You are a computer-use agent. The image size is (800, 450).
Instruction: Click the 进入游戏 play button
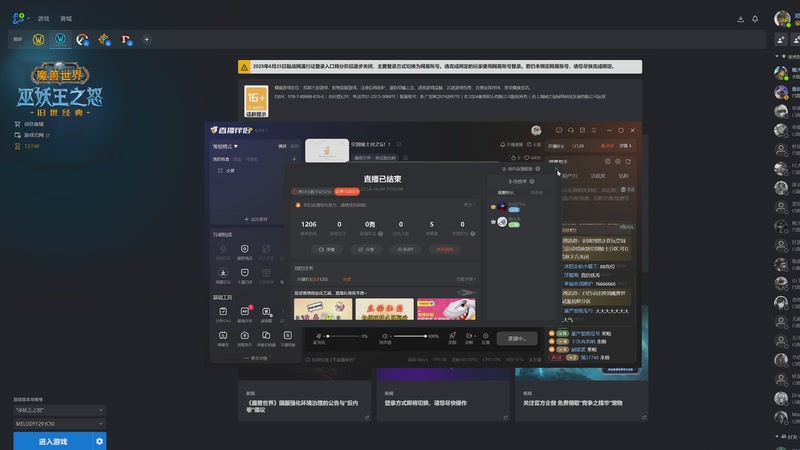[53, 441]
